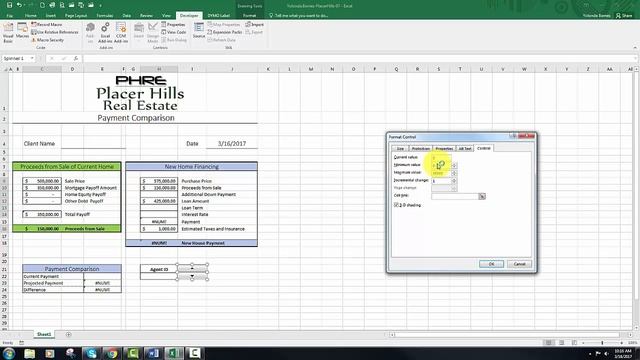Open the Macros list
Viewport: 640px width, 360px height.
coord(22,31)
